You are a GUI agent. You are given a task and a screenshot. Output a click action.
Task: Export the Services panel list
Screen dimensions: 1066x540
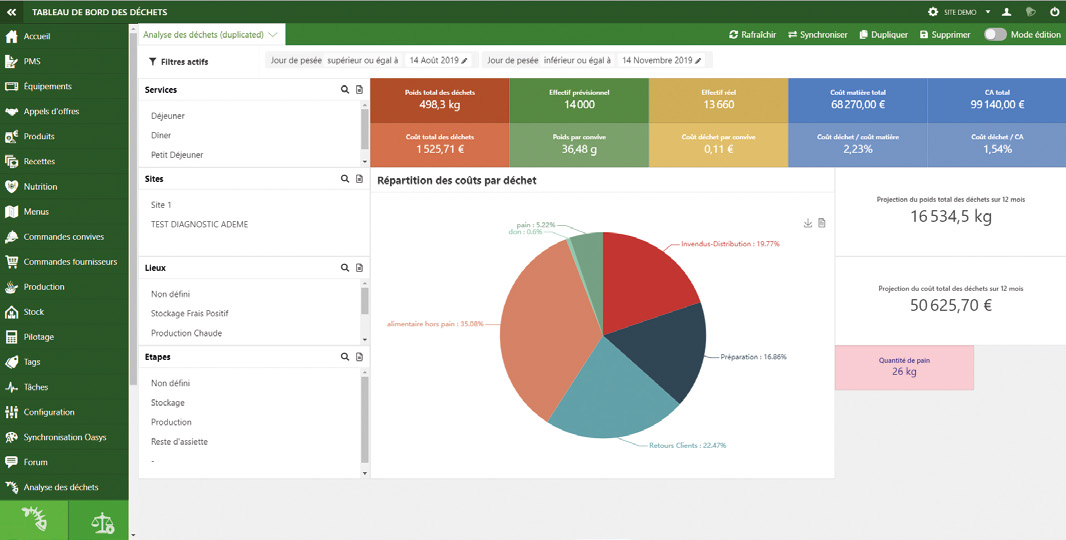(359, 90)
